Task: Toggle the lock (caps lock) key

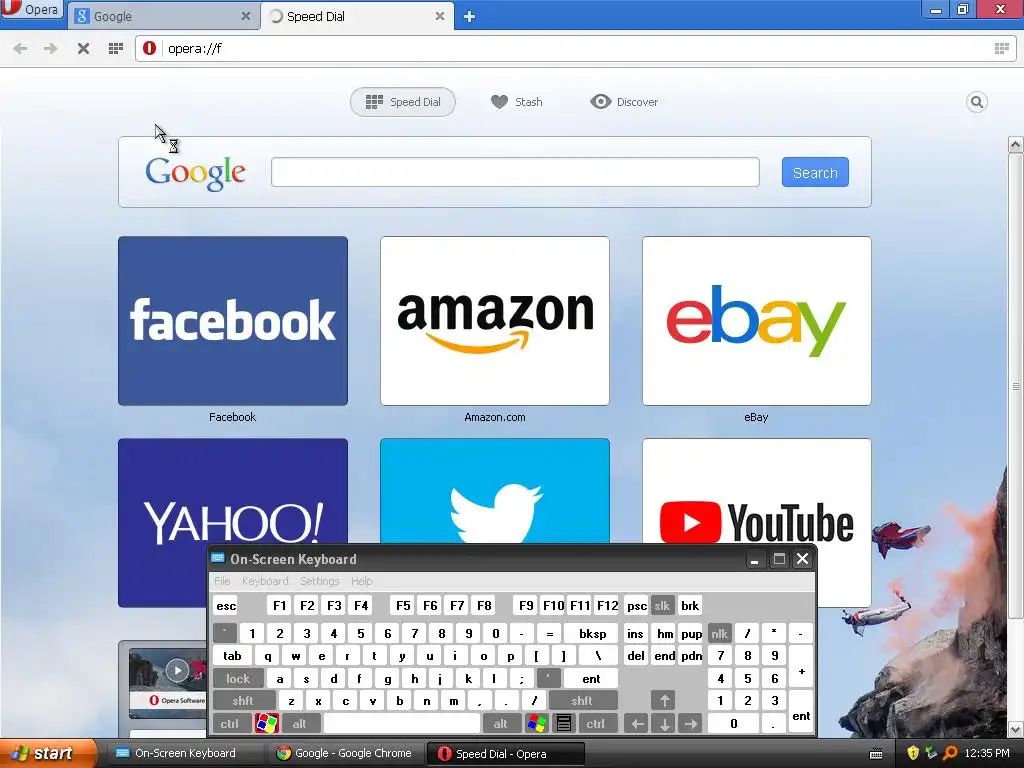Action: pyautogui.click(x=238, y=679)
